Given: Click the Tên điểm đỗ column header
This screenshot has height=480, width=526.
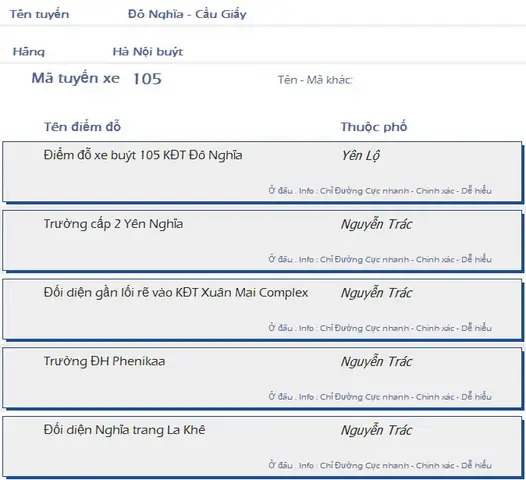Looking at the screenshot, I should (x=82, y=127).
